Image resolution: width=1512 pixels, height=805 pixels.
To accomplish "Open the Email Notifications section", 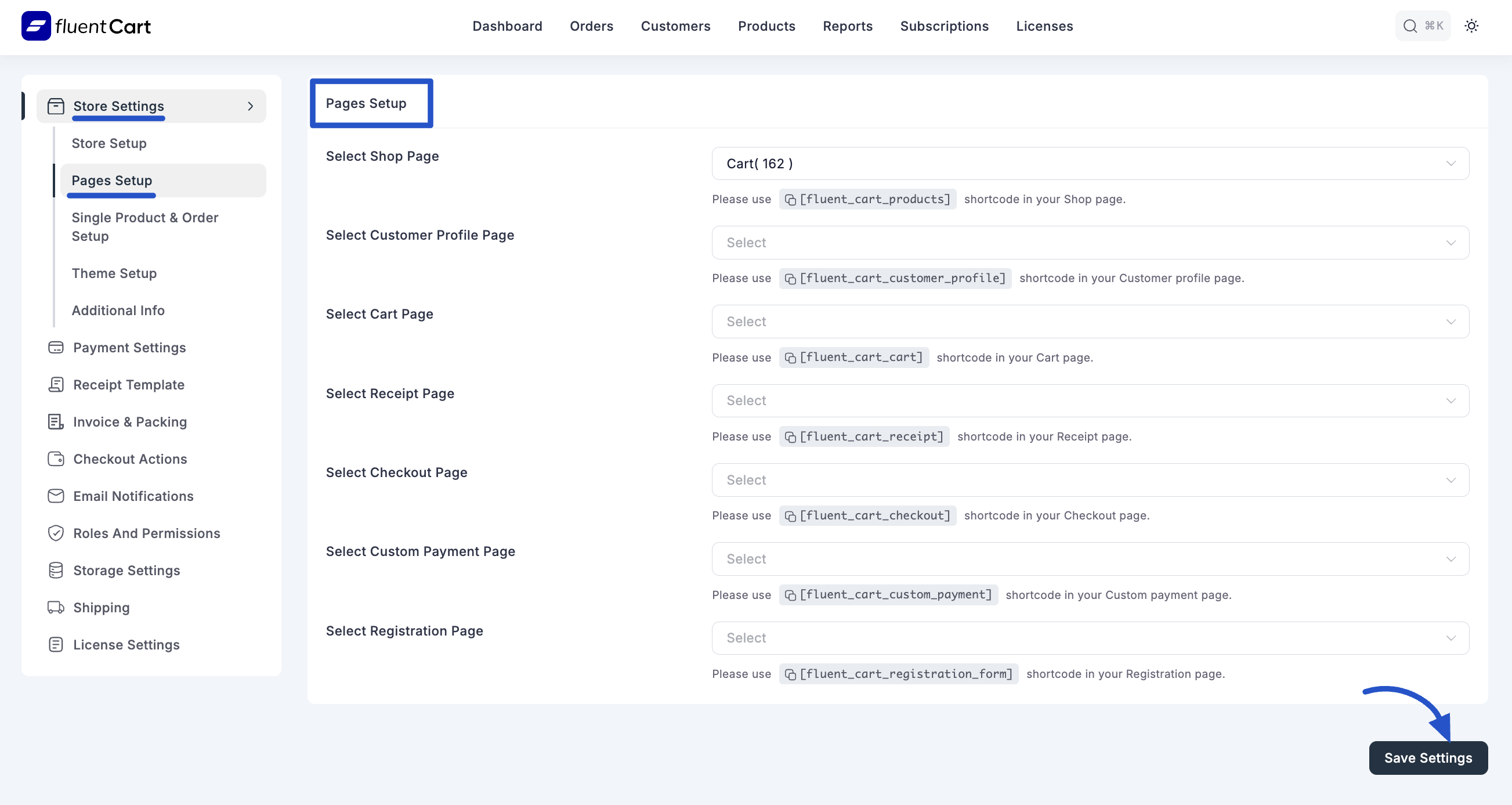I will (133, 496).
